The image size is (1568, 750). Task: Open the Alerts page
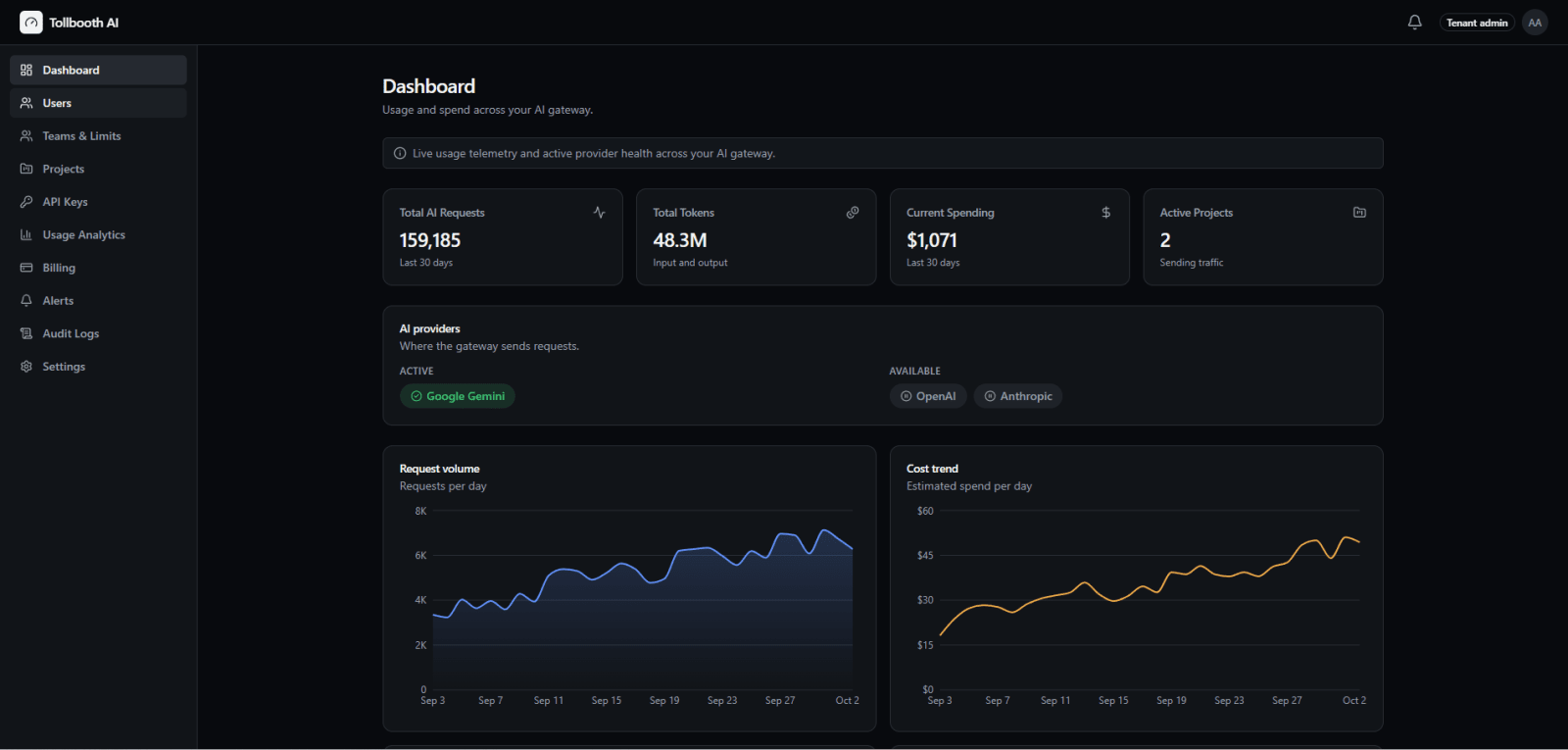(98, 301)
